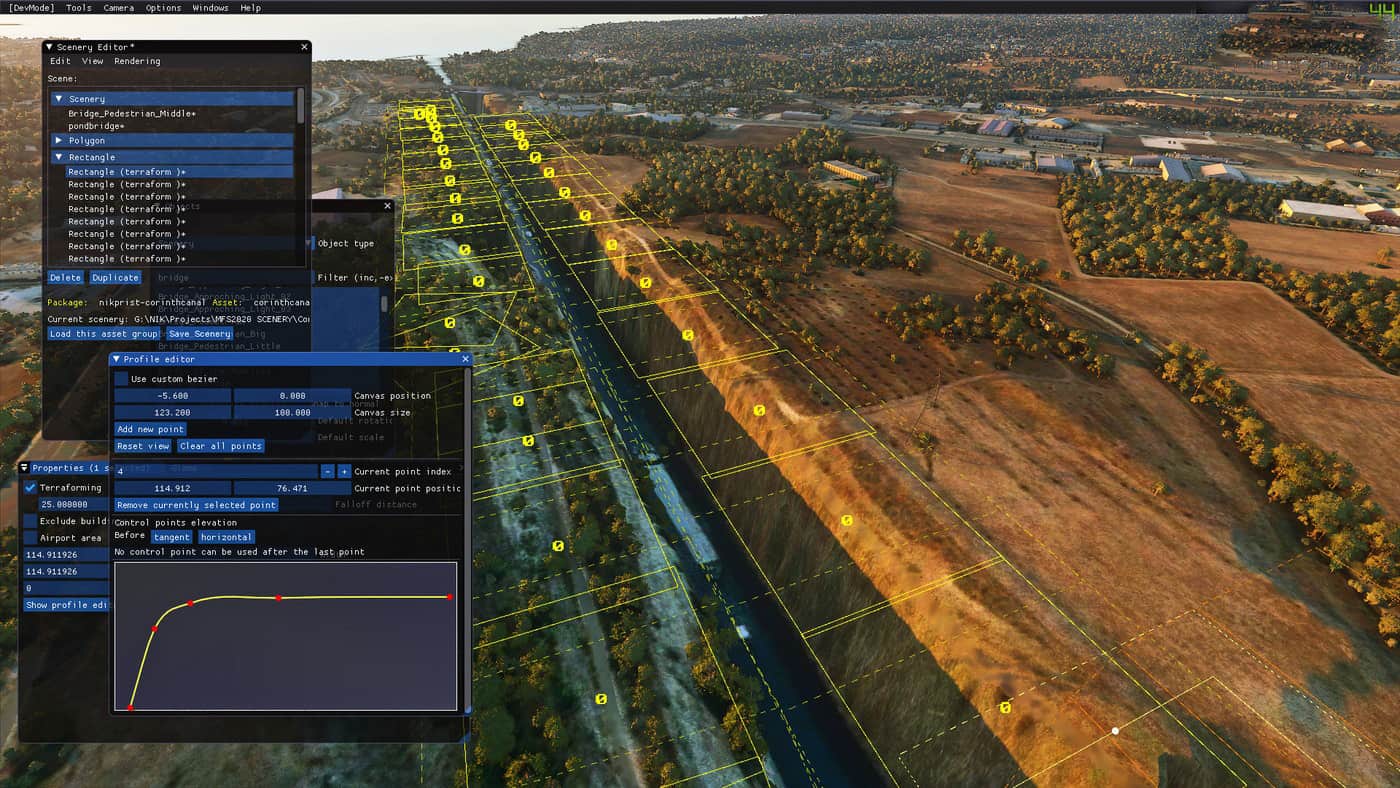Enable Use custom bezier checkbox
This screenshot has width=1400, height=788.
pos(121,379)
